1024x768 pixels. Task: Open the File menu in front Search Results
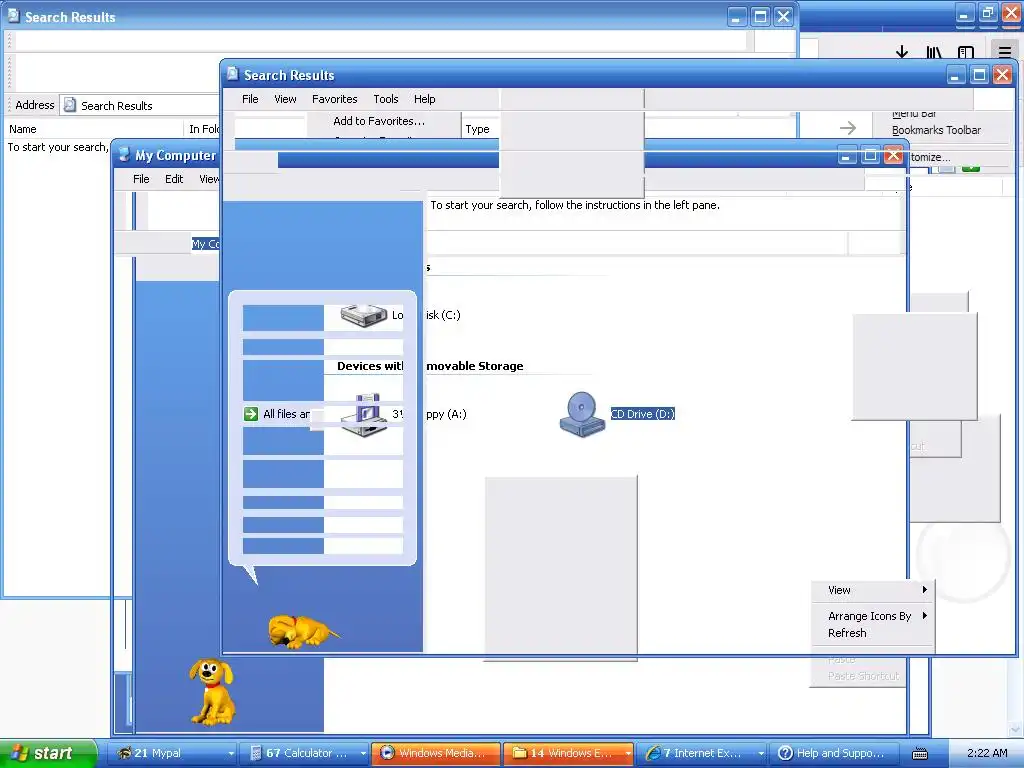coord(250,99)
